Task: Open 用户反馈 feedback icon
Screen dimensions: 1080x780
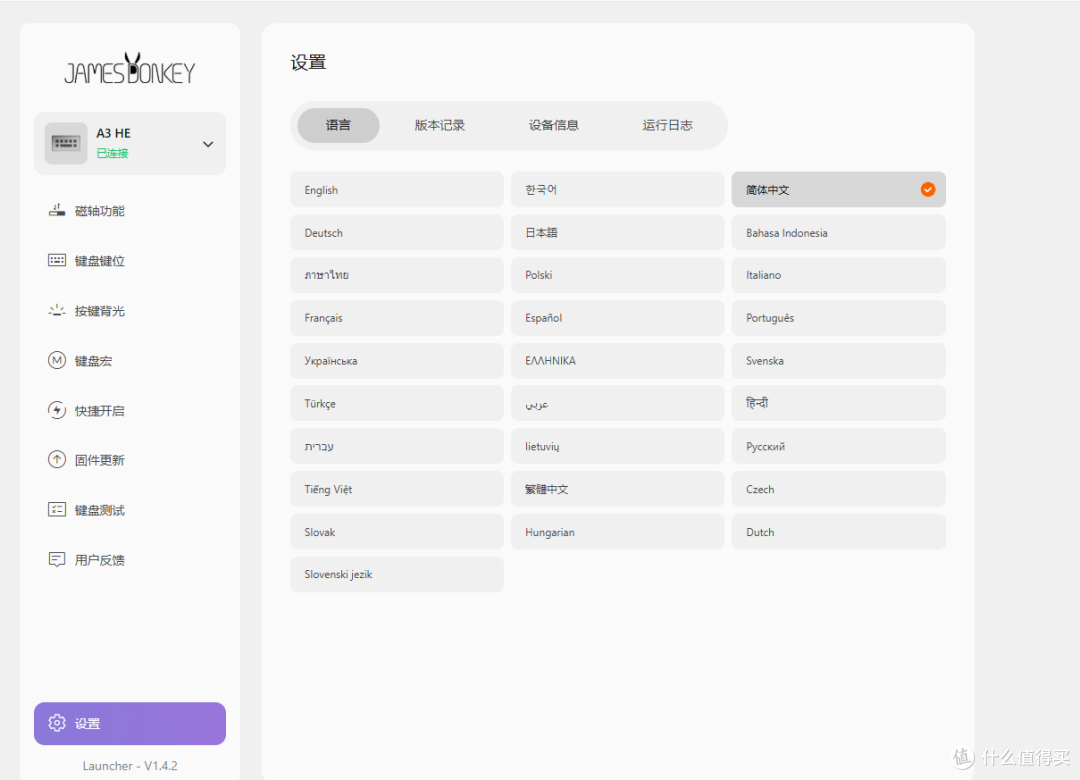Action: click(x=57, y=560)
